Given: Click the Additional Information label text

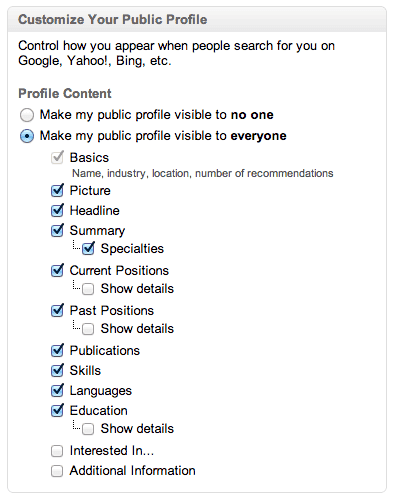Looking at the screenshot, I should pyautogui.click(x=133, y=471).
